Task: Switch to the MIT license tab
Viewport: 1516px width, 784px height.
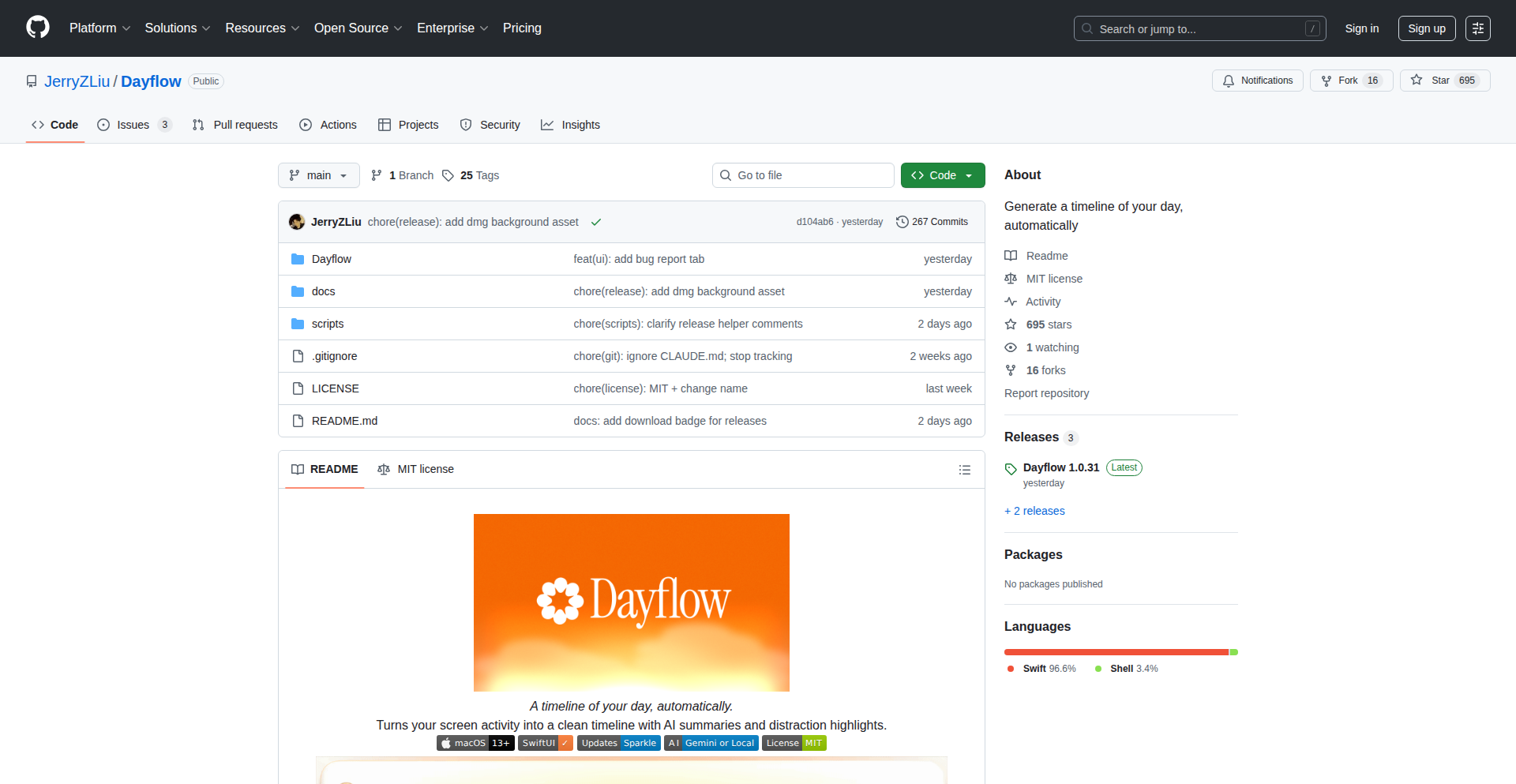Action: (416, 469)
